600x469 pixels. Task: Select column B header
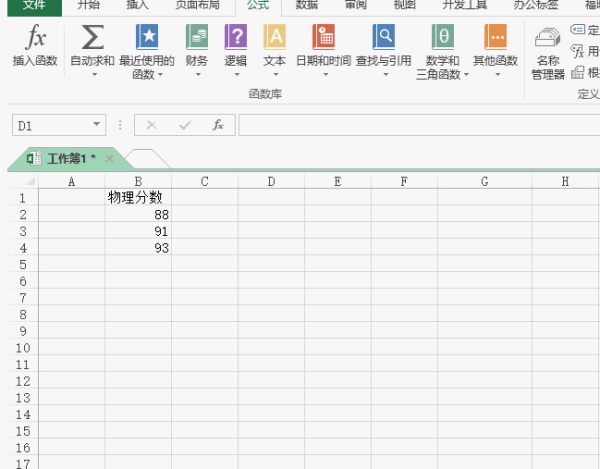click(x=138, y=181)
